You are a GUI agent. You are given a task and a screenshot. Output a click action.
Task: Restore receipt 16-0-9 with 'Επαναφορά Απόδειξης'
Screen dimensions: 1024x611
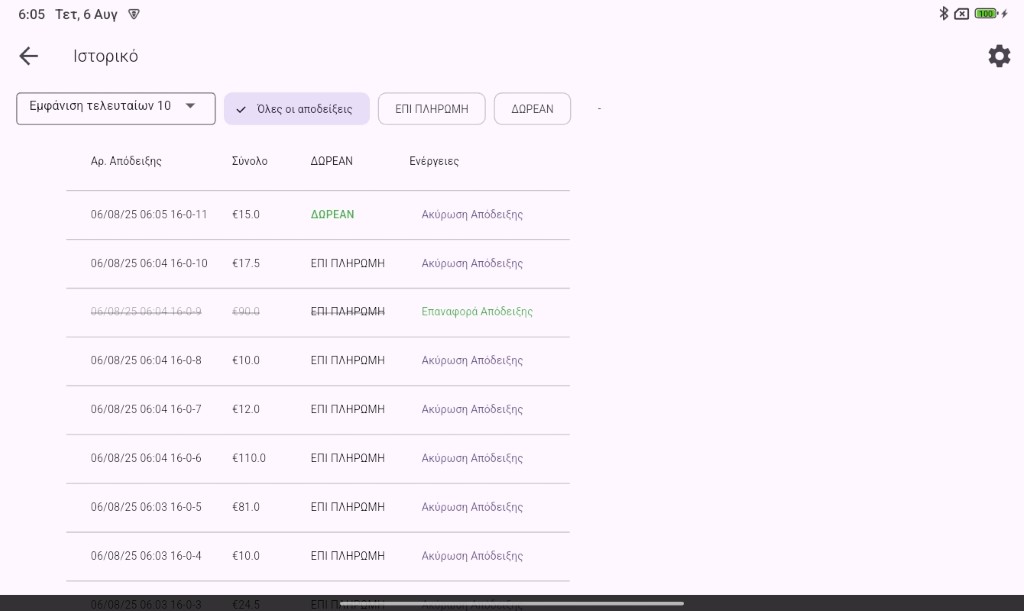[x=477, y=312]
